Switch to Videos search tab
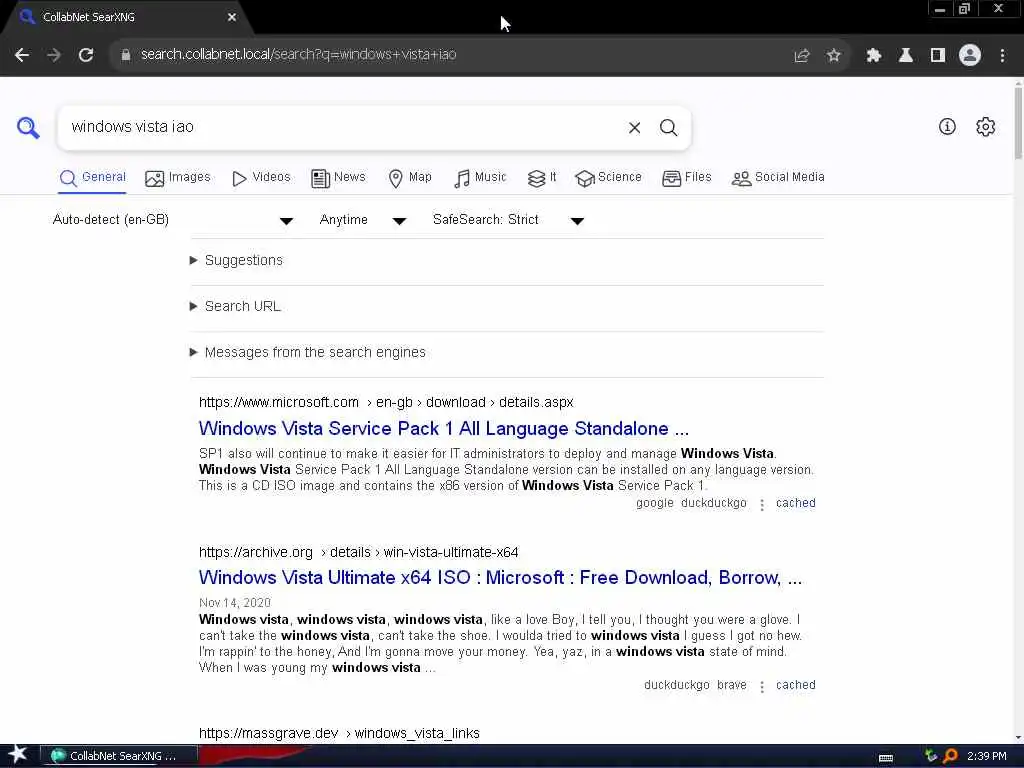This screenshot has height=768, width=1024. pos(261,178)
